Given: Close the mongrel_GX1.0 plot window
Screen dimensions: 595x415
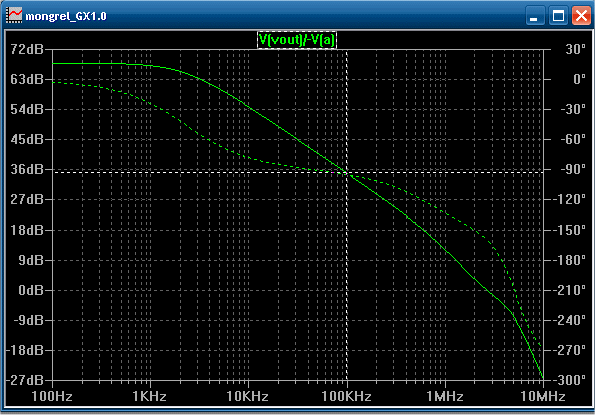Looking at the screenshot, I should 581,16.
